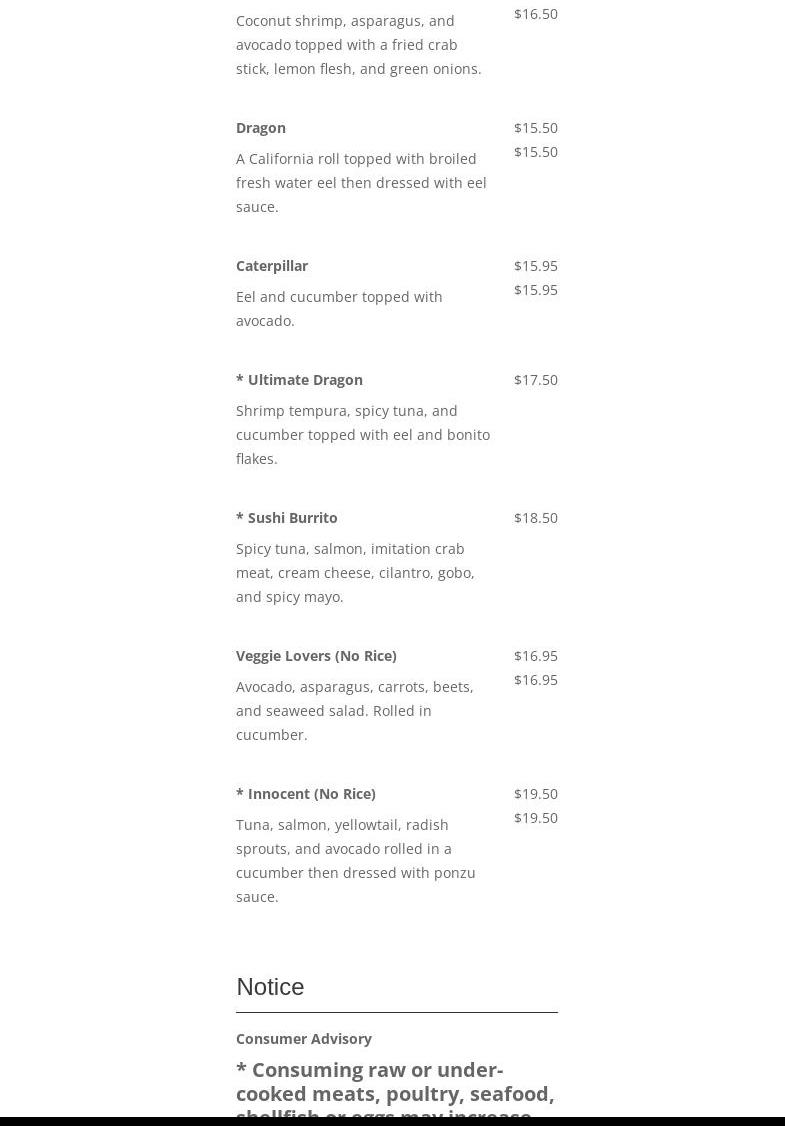Click the California roll eel sauce description
Image resolution: width=785 pixels, height=1126 pixels.
pyautogui.click(x=361, y=182)
